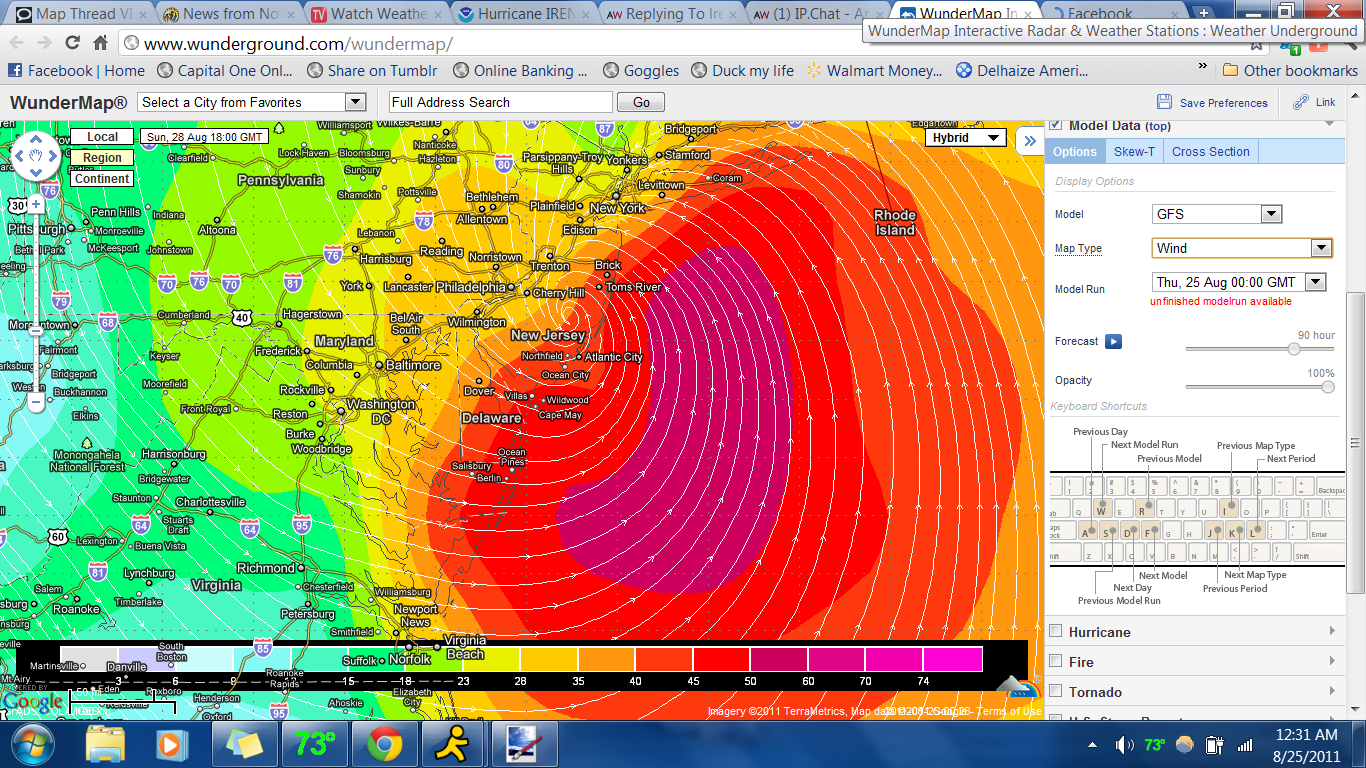Open the Map Type dropdown showing Wind

pos(1242,248)
